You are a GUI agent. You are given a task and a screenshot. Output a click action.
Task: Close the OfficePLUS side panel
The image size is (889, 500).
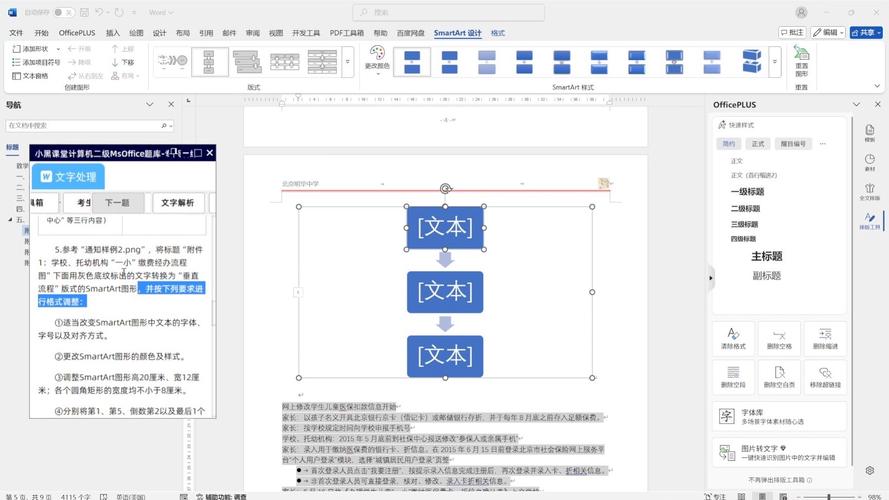(878, 104)
